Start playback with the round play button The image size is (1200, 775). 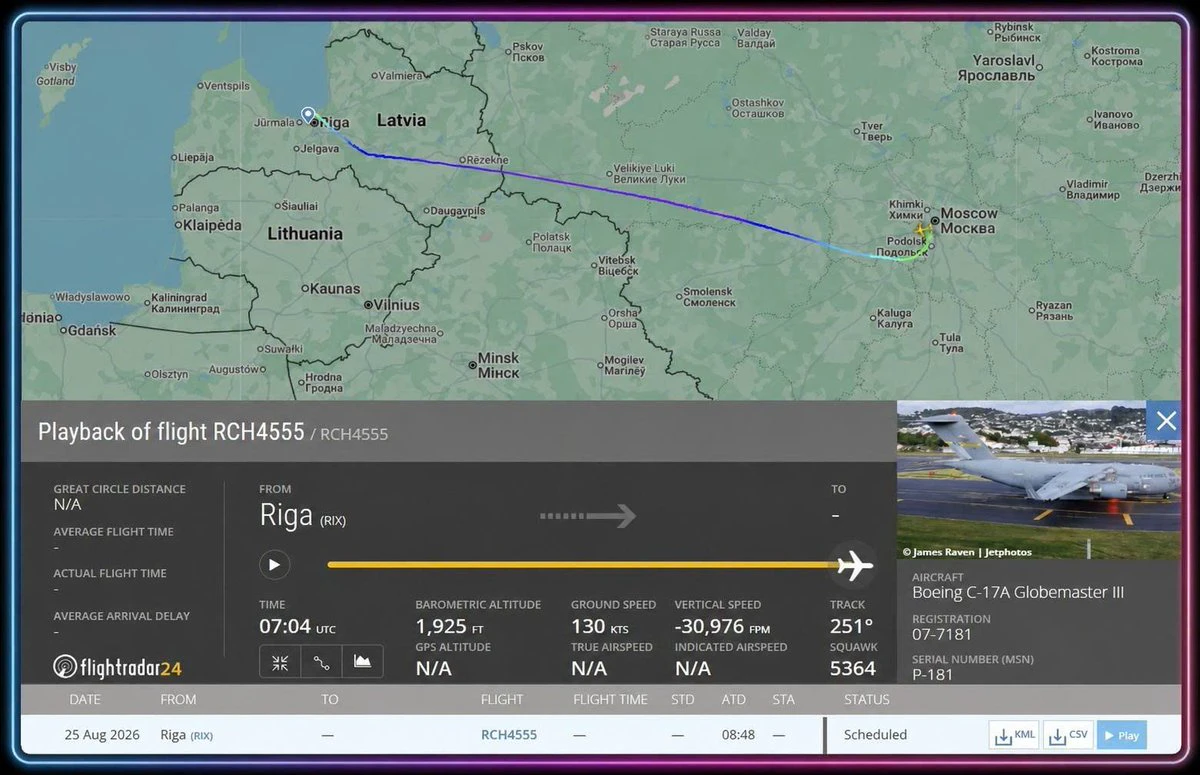click(274, 564)
